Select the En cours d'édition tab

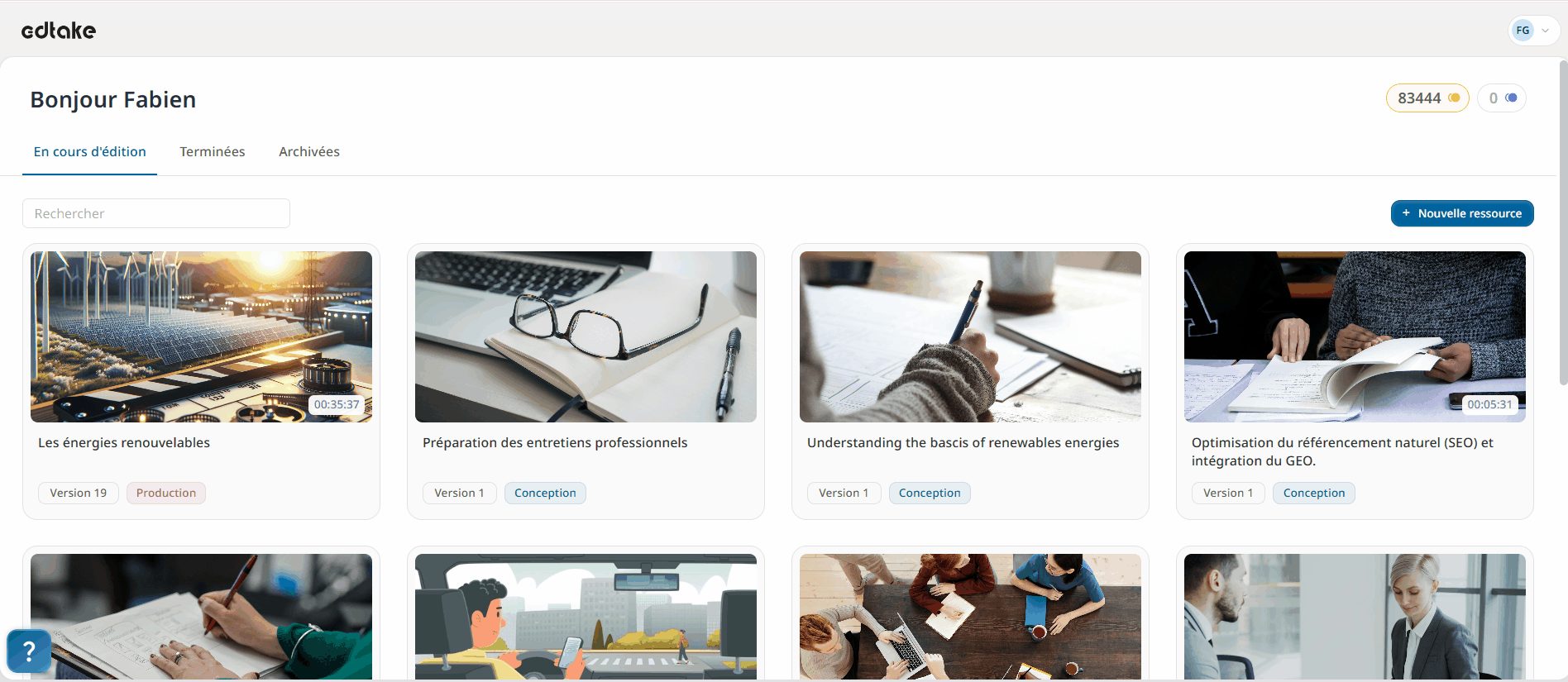pos(90,152)
